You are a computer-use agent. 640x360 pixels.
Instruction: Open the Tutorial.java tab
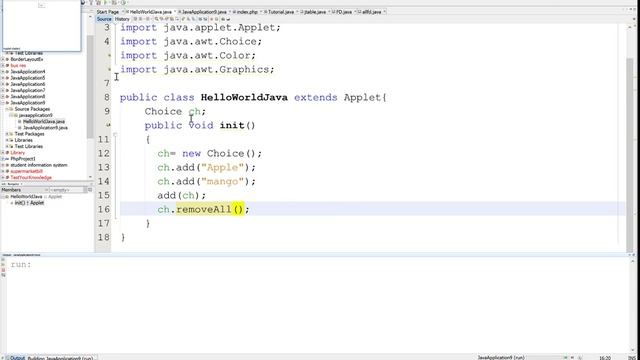point(281,12)
